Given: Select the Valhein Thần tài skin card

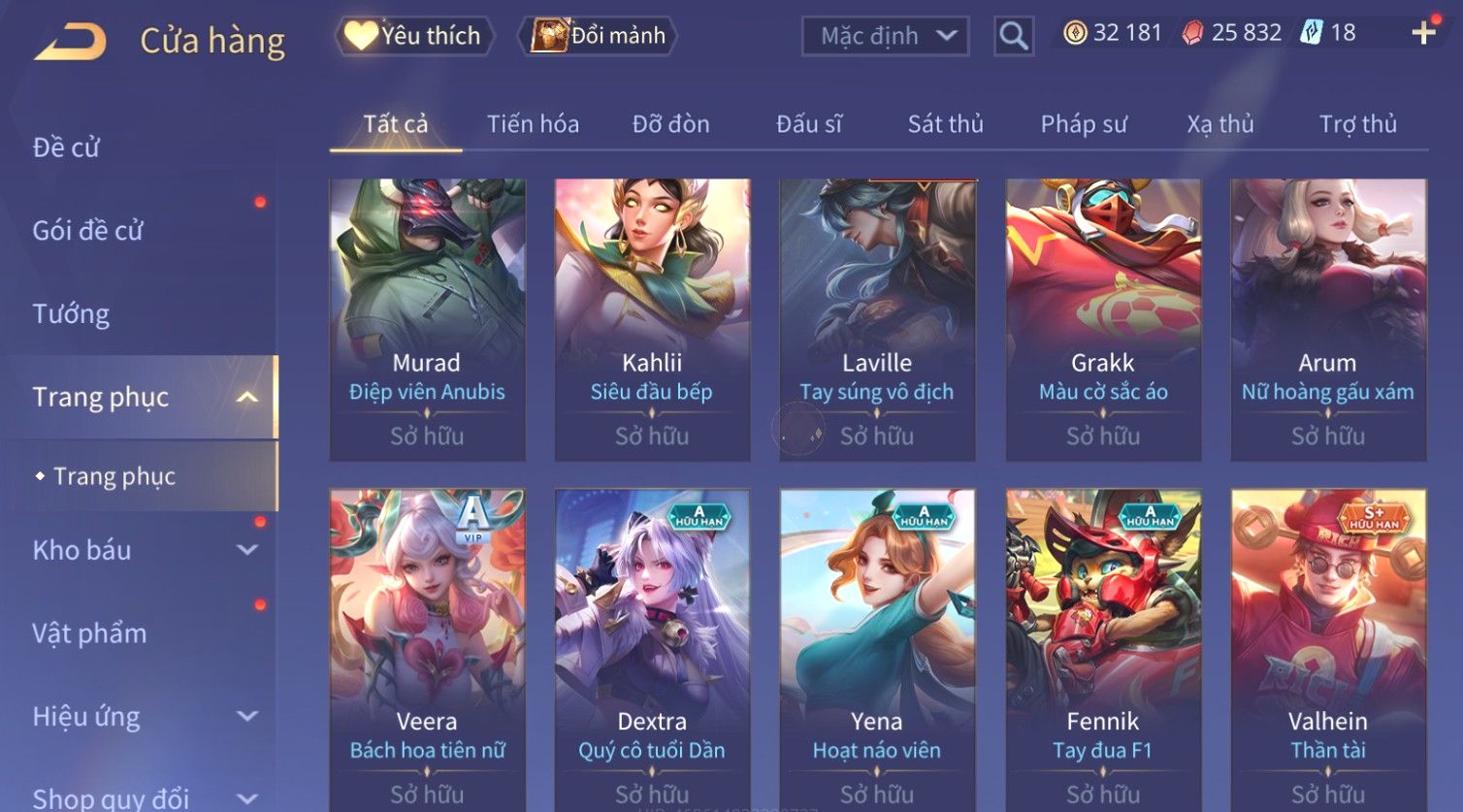Looking at the screenshot, I should pyautogui.click(x=1328, y=650).
